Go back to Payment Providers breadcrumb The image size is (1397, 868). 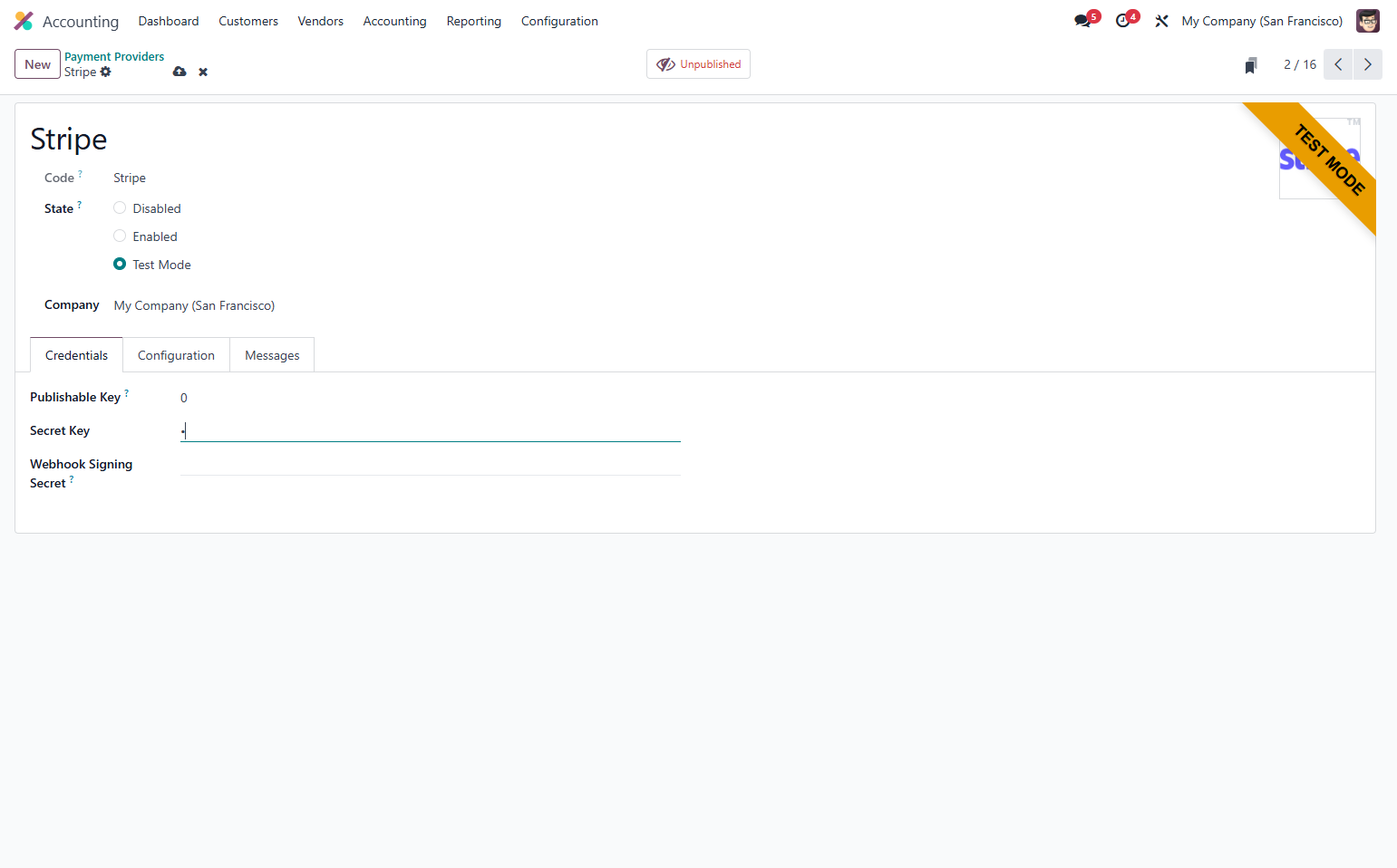[114, 56]
